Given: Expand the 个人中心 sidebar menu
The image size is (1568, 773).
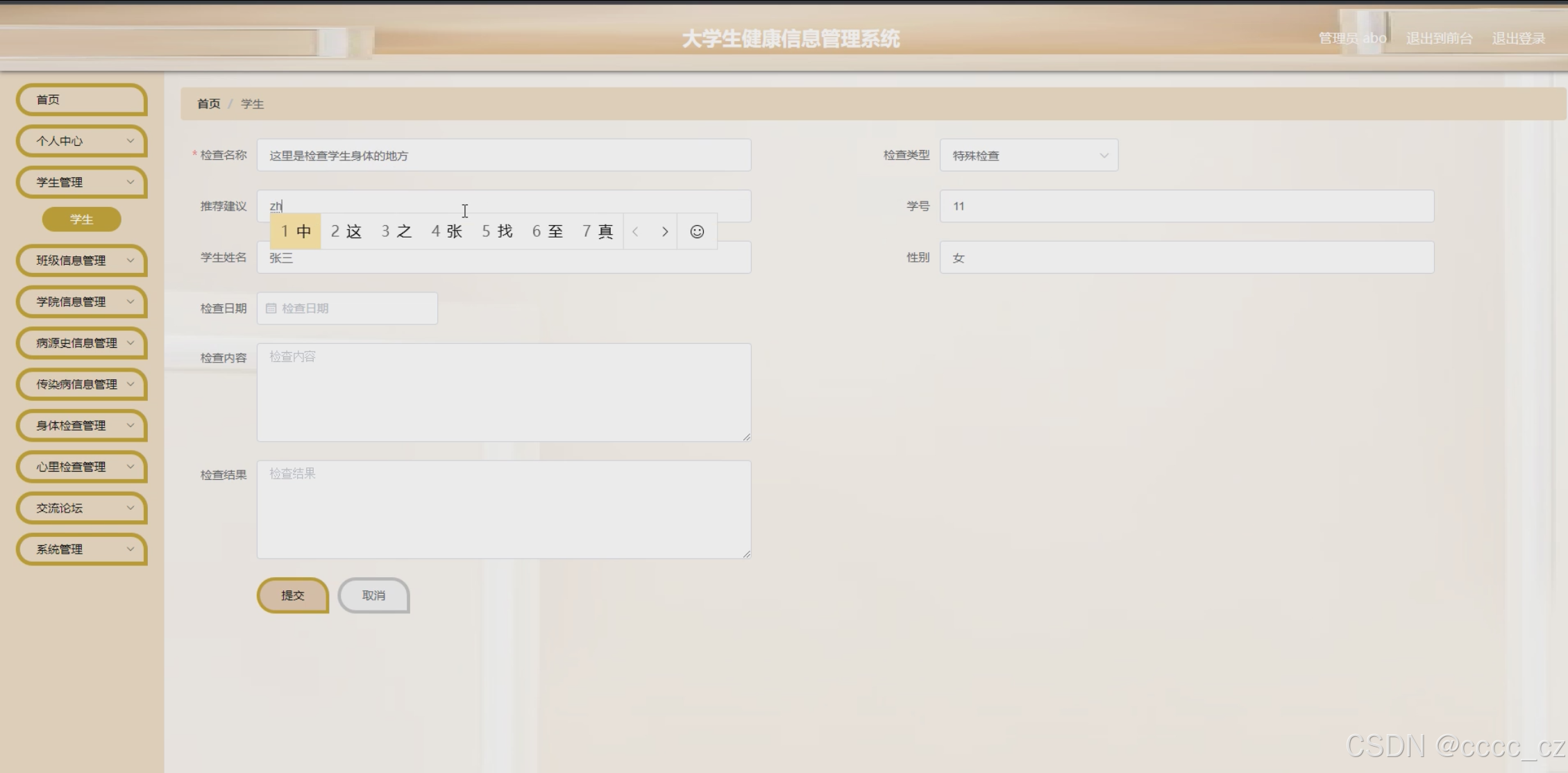Looking at the screenshot, I should (81, 141).
